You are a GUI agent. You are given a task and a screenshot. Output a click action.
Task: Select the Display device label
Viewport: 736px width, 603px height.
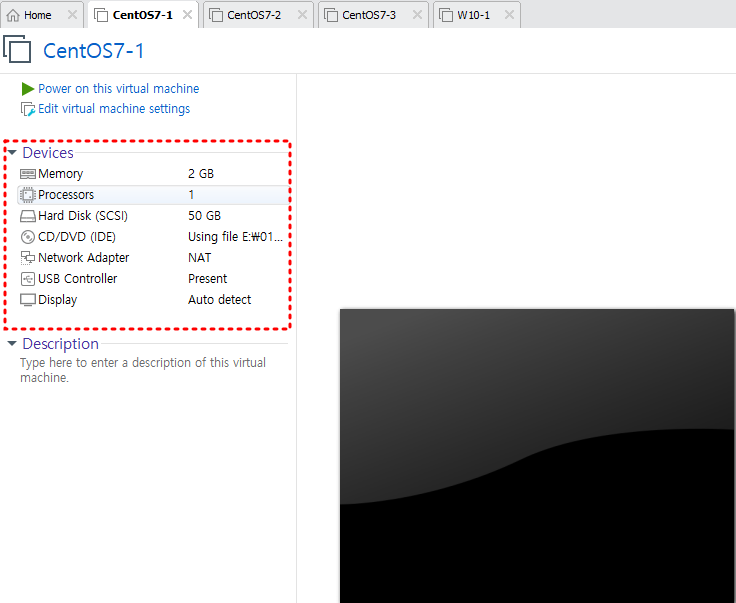[58, 300]
